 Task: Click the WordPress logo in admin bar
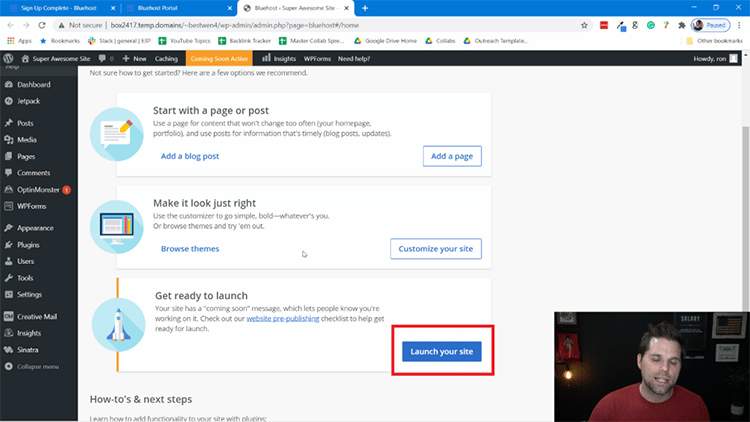coord(9,58)
